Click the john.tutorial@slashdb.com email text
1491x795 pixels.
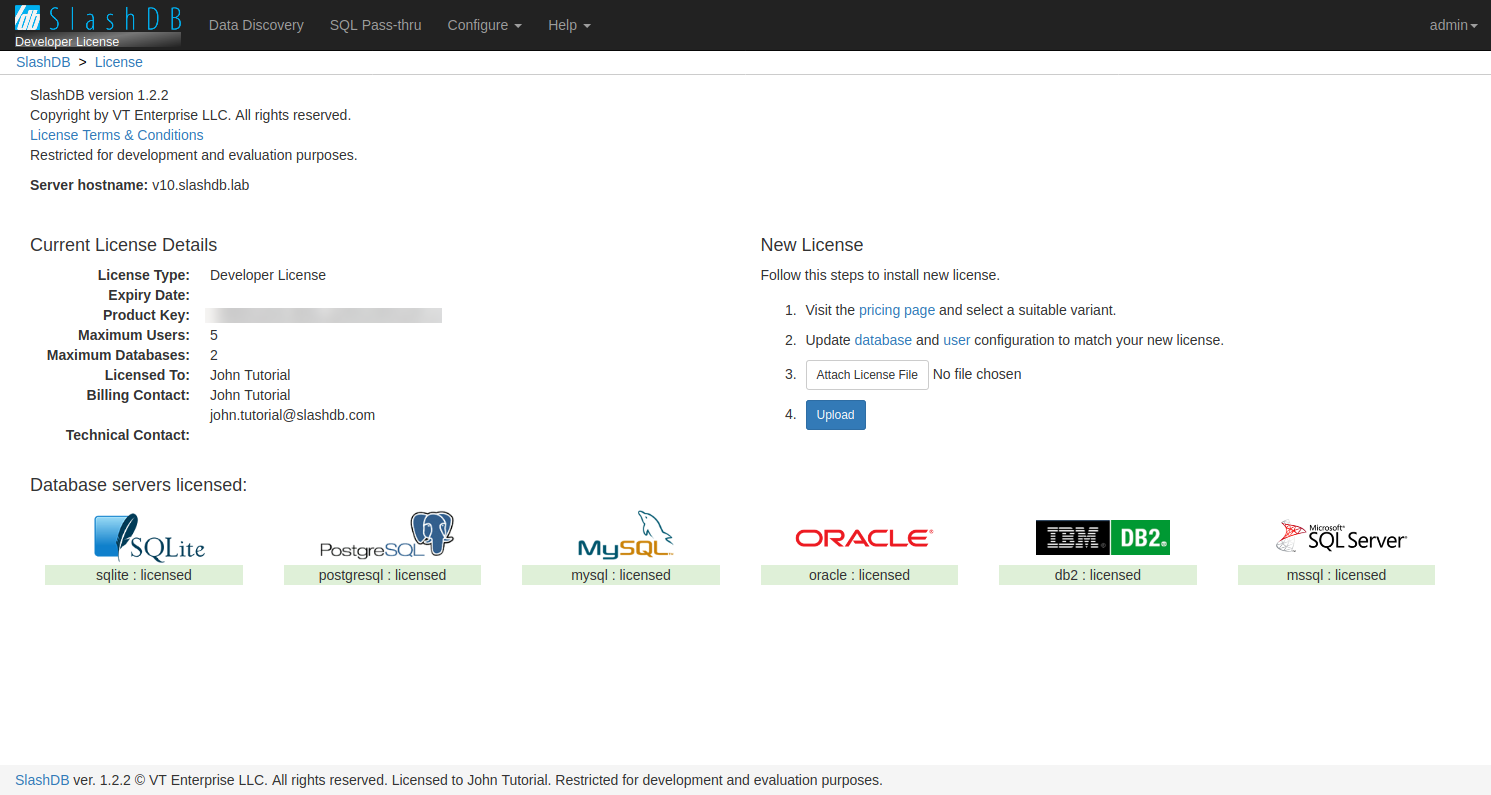(292, 415)
